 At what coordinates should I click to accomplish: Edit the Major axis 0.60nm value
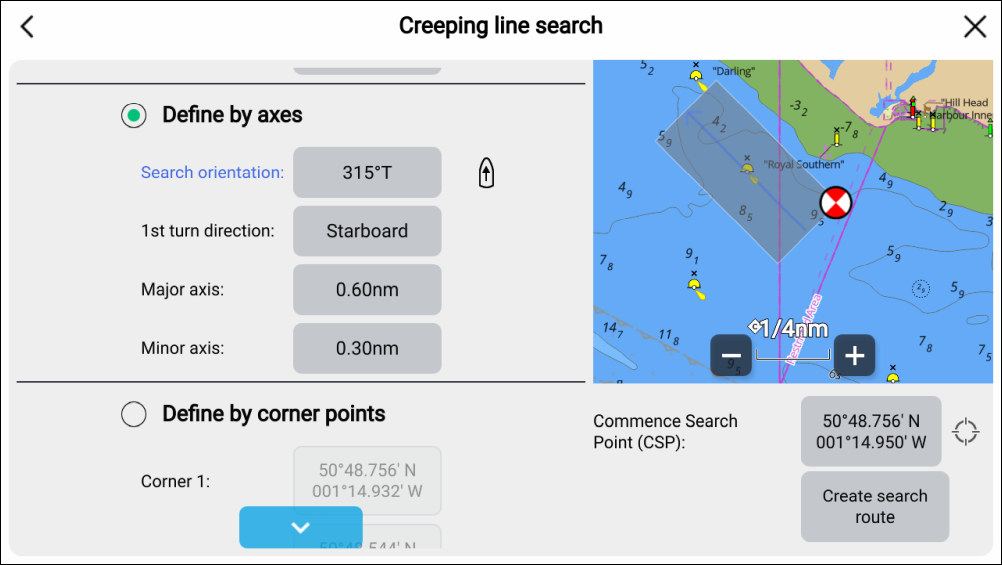tap(367, 290)
